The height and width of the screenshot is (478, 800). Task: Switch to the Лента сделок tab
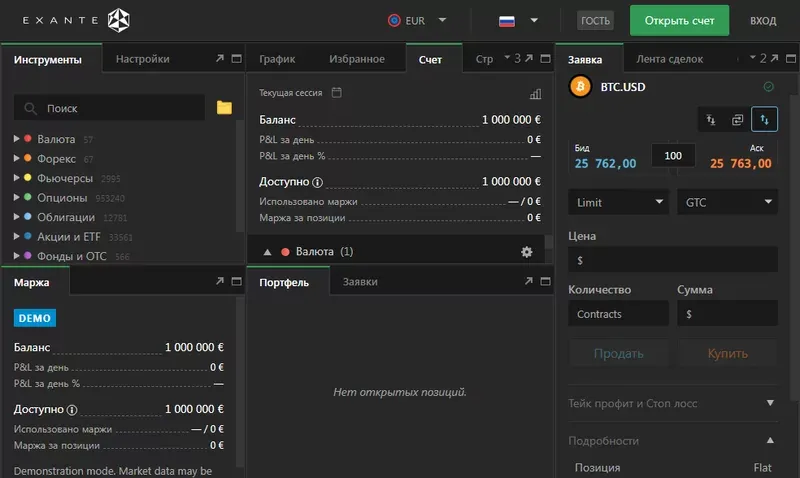669,59
